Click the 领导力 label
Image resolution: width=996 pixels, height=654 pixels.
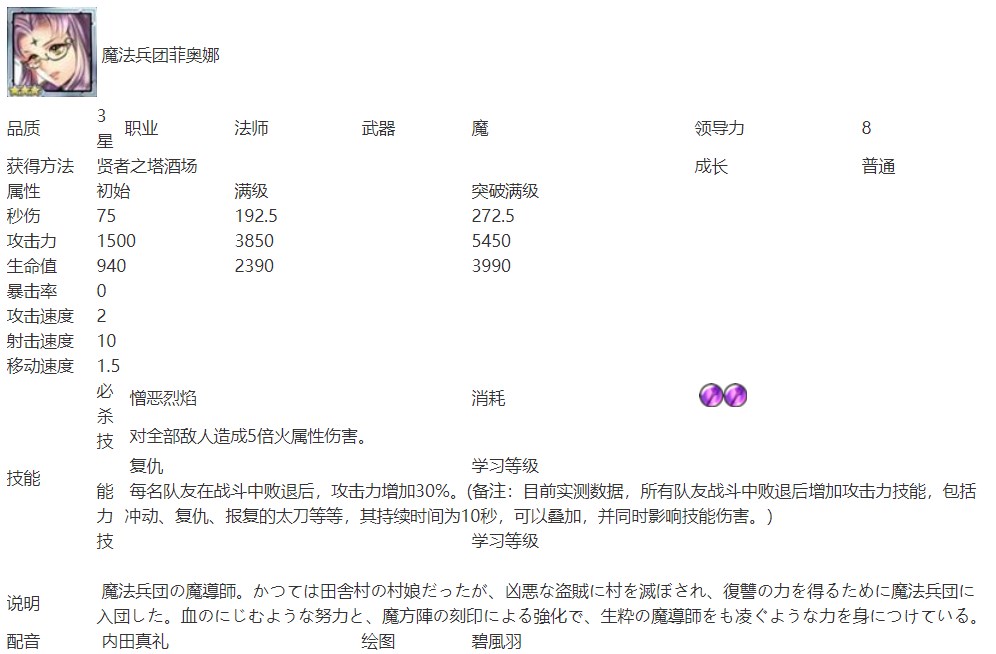pos(720,128)
